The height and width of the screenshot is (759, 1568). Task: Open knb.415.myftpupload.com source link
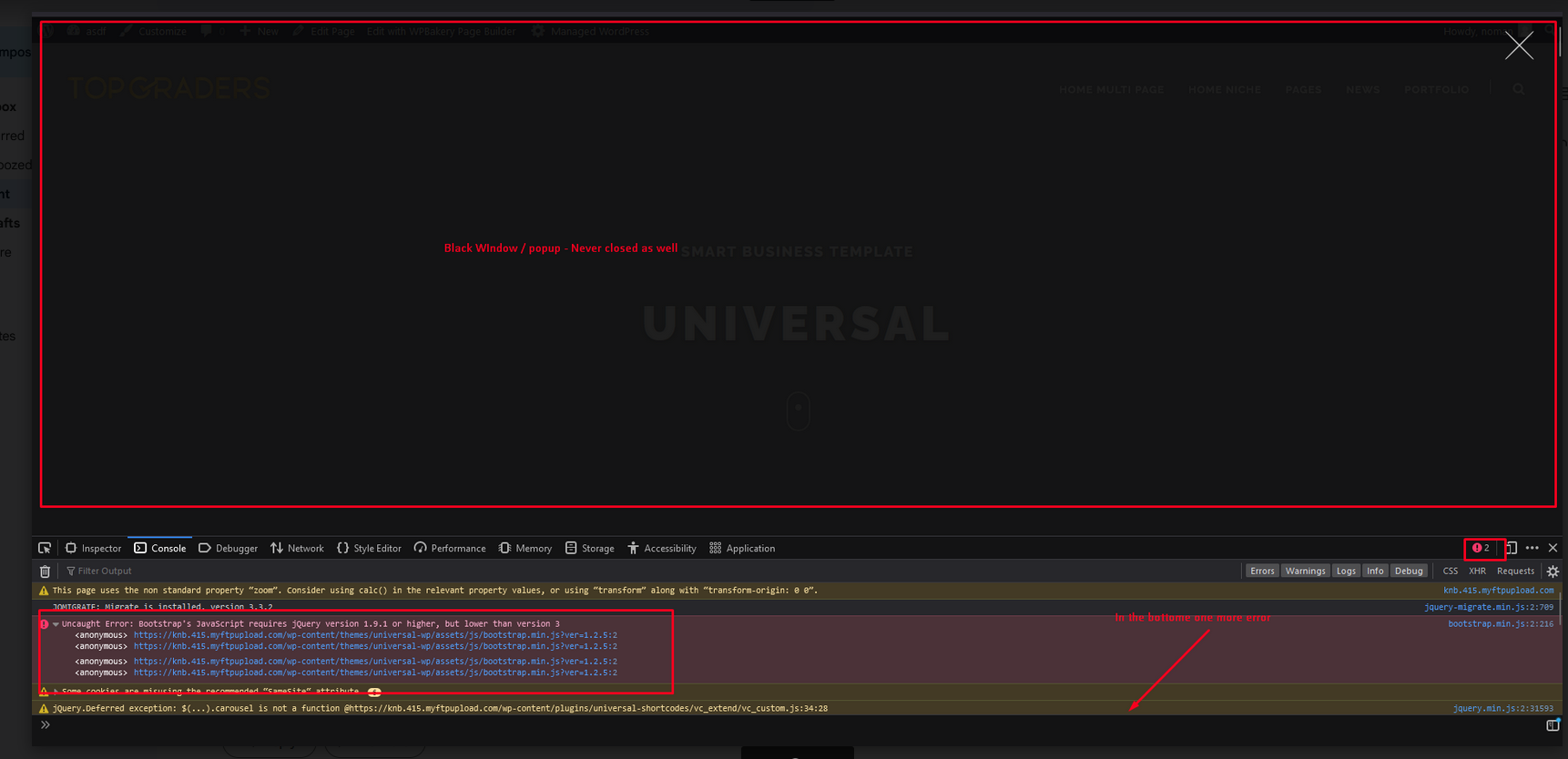tap(1498, 591)
